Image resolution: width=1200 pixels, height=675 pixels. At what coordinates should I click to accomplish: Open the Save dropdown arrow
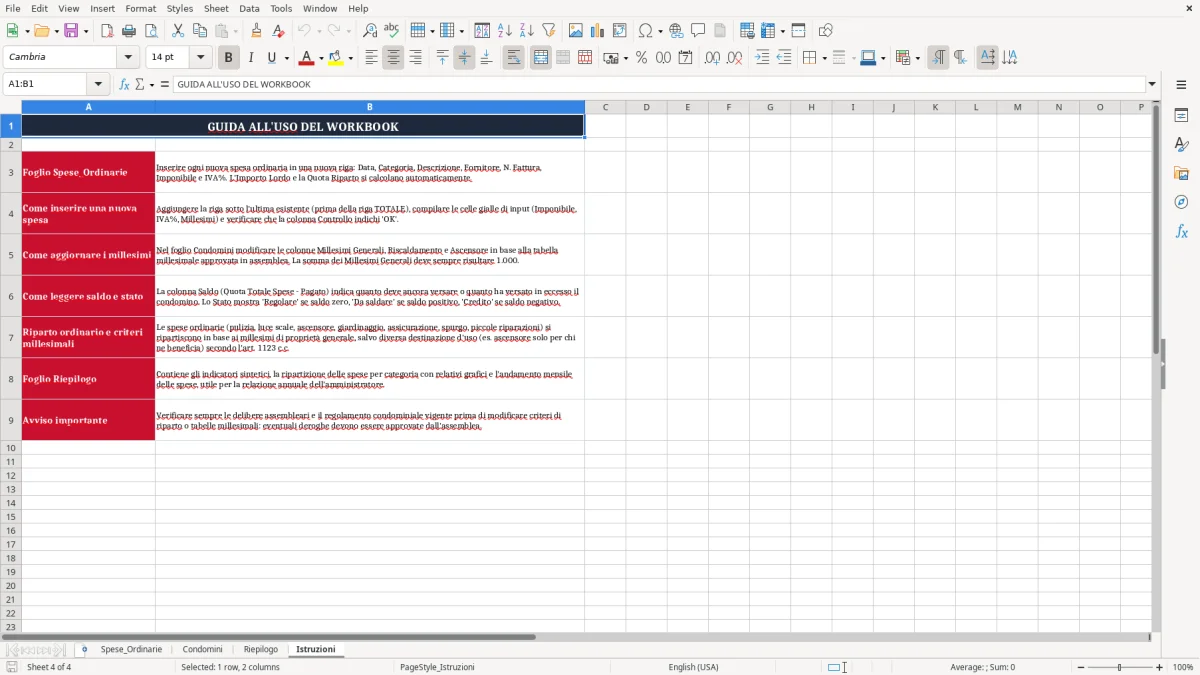point(86,31)
